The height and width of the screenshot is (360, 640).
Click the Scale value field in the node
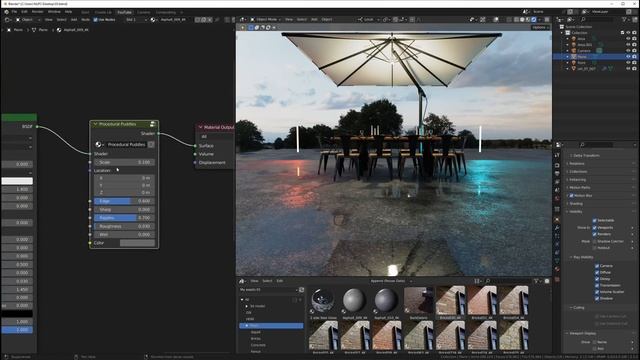124,162
